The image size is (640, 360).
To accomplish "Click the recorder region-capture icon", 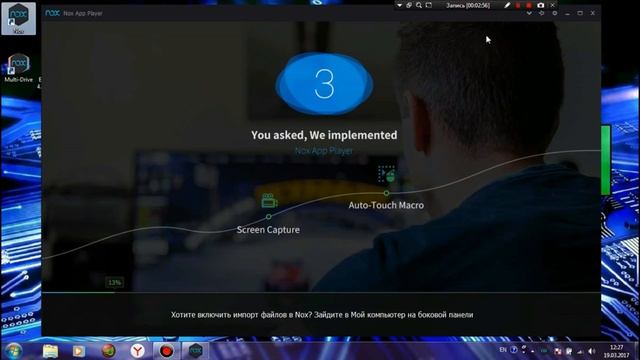I will (429, 5).
